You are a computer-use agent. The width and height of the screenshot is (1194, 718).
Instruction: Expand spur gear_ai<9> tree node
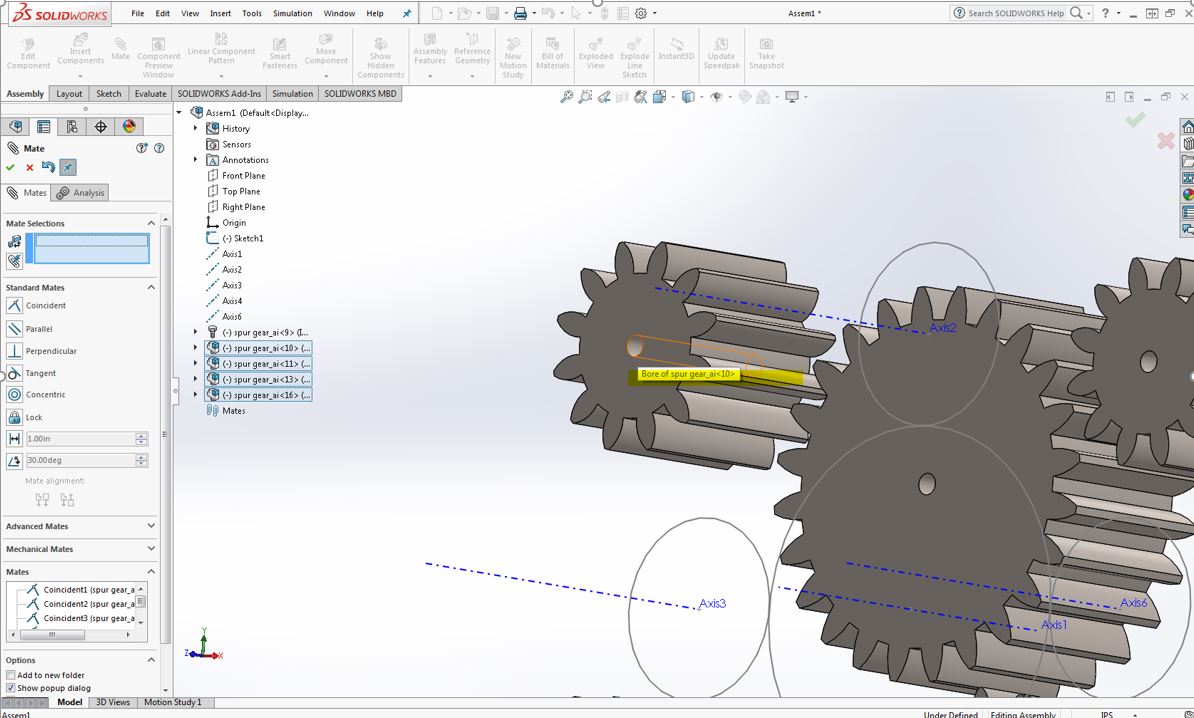click(x=196, y=332)
